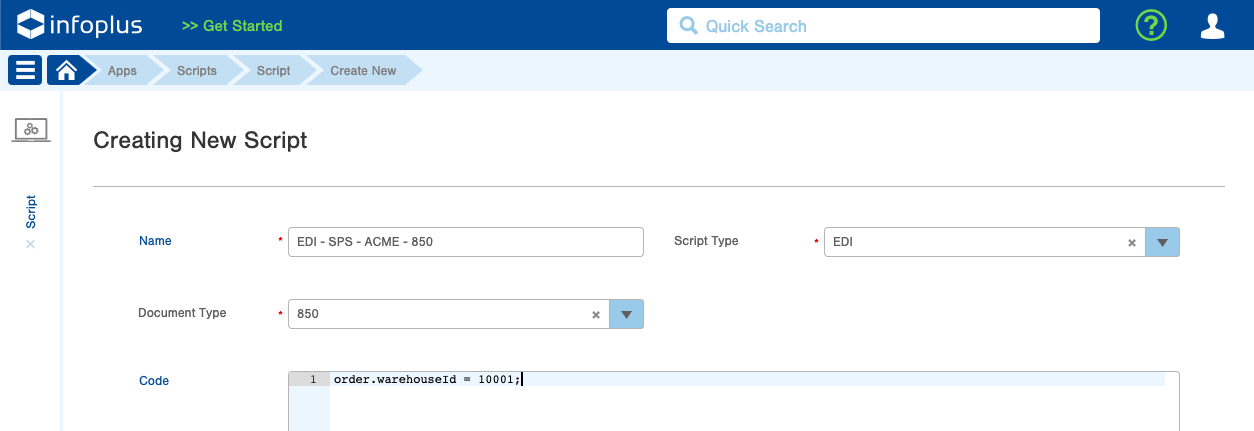Click the Infoplus logo
The height and width of the screenshot is (431, 1254).
pos(79,25)
